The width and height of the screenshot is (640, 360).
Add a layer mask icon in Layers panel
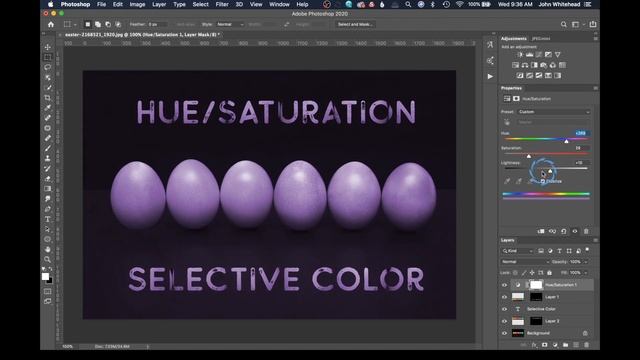(x=544, y=345)
